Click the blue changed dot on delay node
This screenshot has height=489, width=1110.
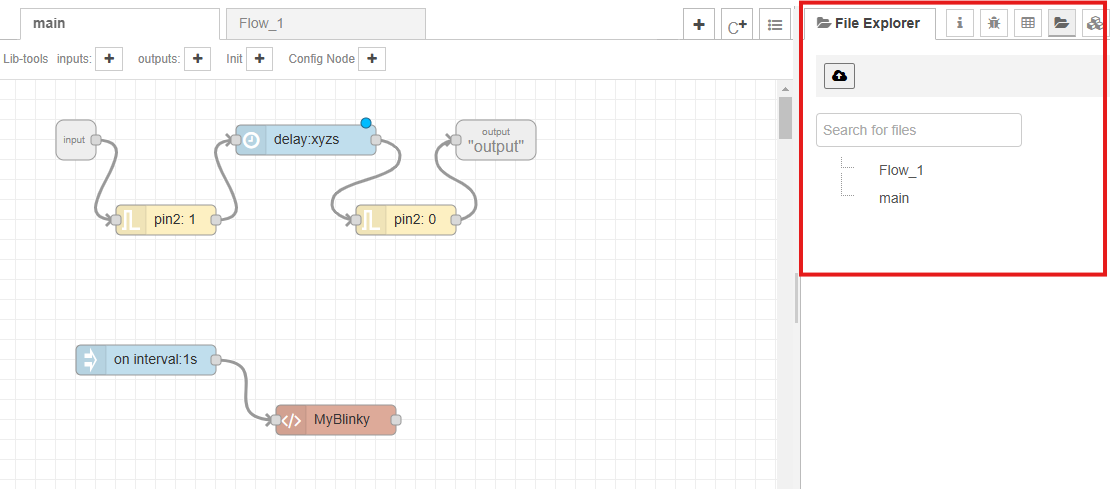pyautogui.click(x=366, y=123)
